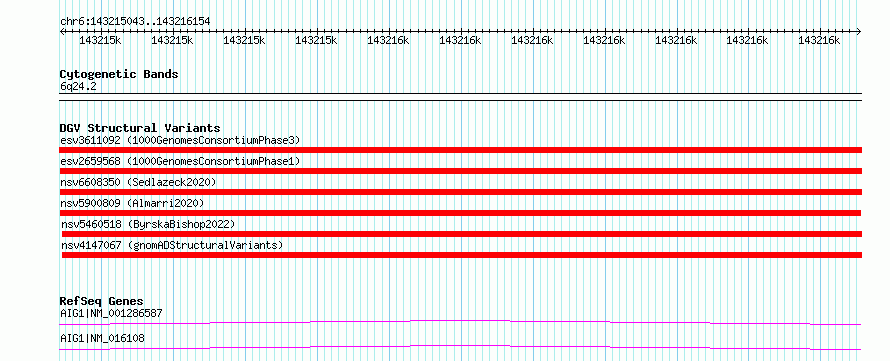Click the left arrowhead of the ruler
The height and width of the screenshot is (361, 890).
(x=62, y=31)
